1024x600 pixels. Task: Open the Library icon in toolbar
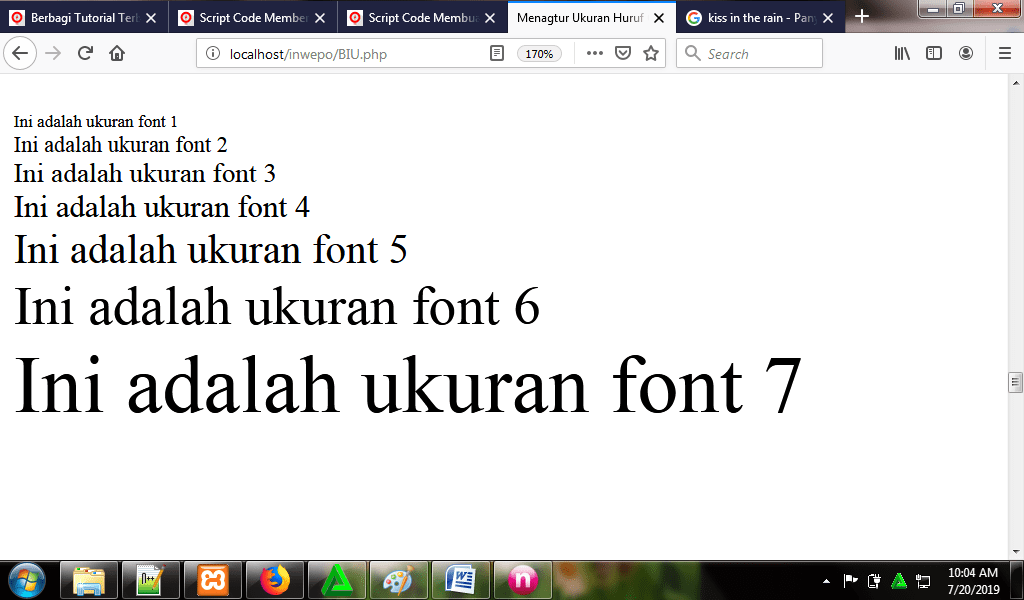click(902, 54)
